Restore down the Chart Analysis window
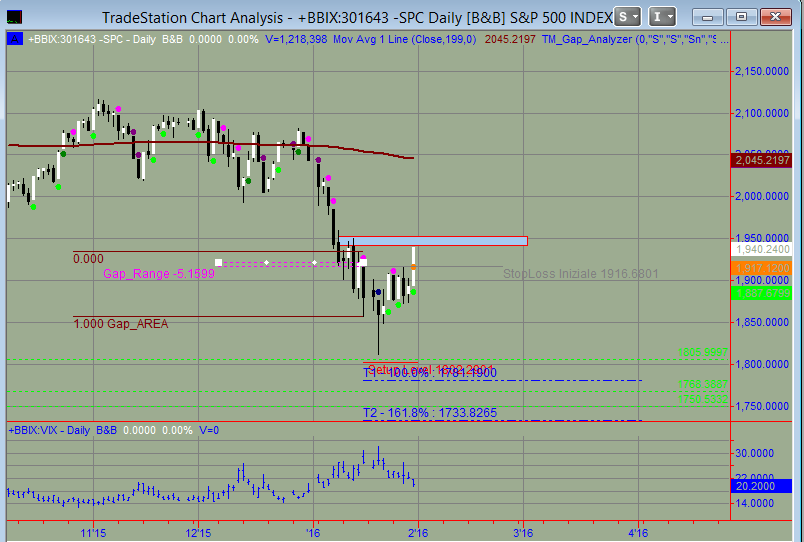The image size is (804, 542). [x=741, y=17]
